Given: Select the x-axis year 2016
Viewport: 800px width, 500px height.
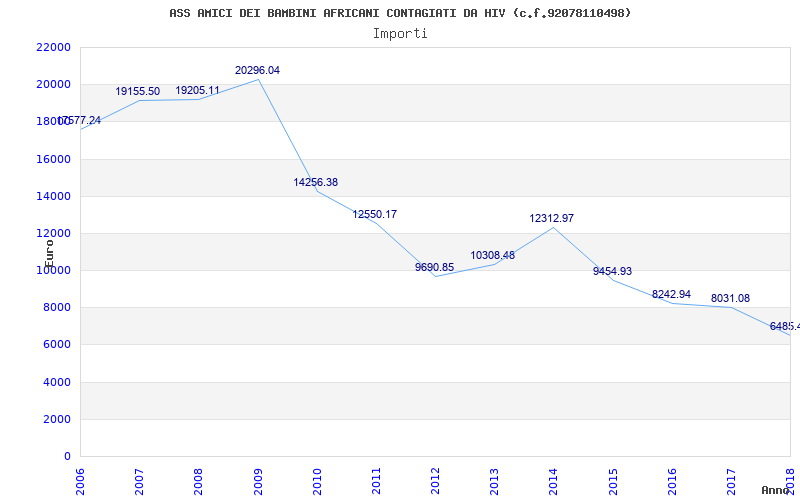Looking at the screenshot, I should click(672, 481).
